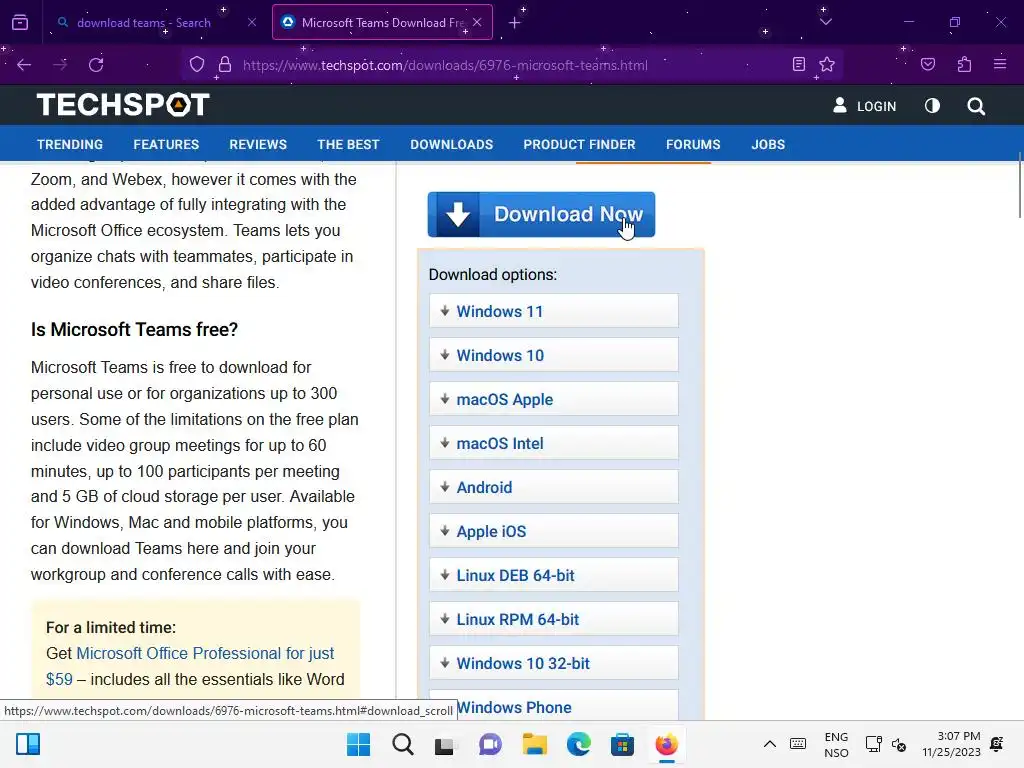The image size is (1024, 768).
Task: Open FEATURES nav item
Action: pos(166,144)
